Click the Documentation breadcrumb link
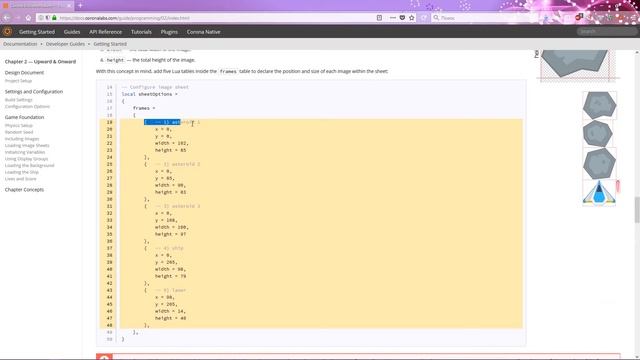This screenshot has height=360, width=640. click(20, 44)
